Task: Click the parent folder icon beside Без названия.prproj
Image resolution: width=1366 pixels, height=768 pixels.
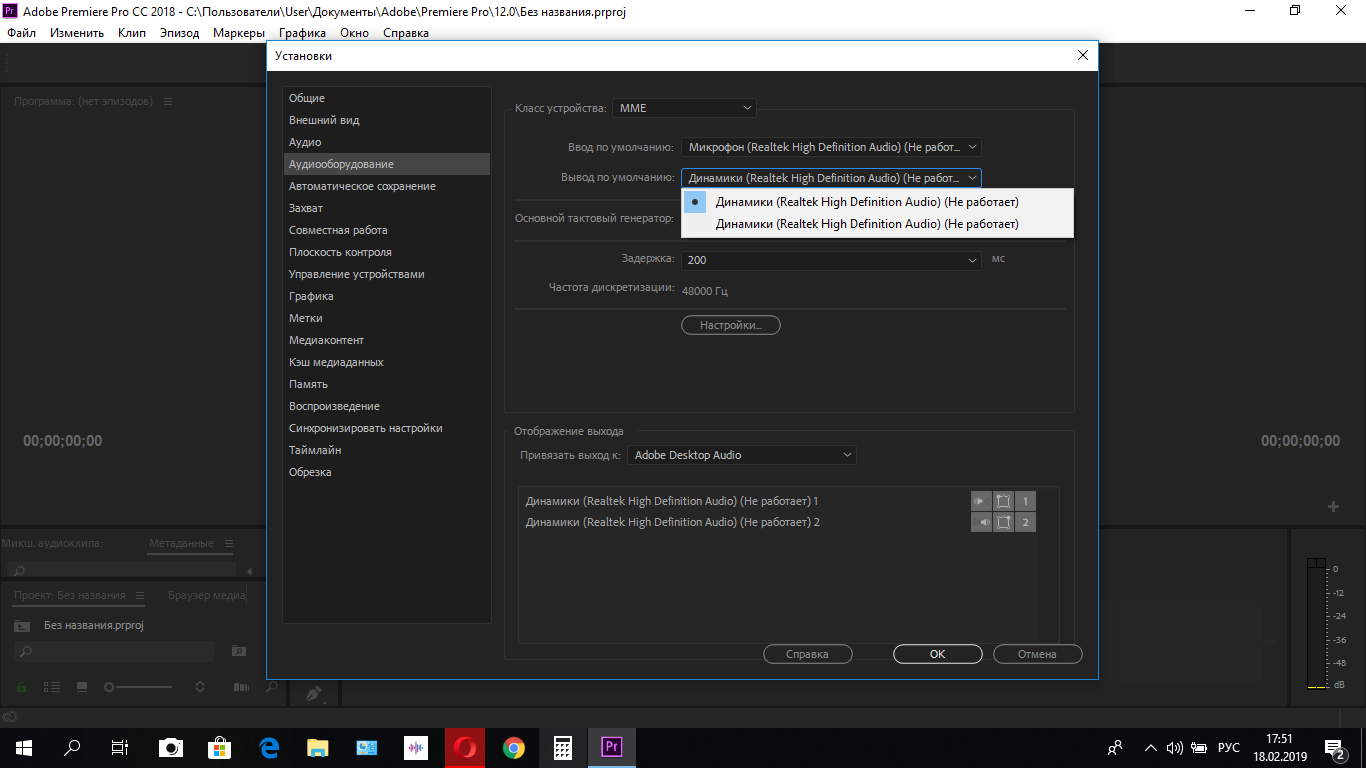Action: coord(22,626)
